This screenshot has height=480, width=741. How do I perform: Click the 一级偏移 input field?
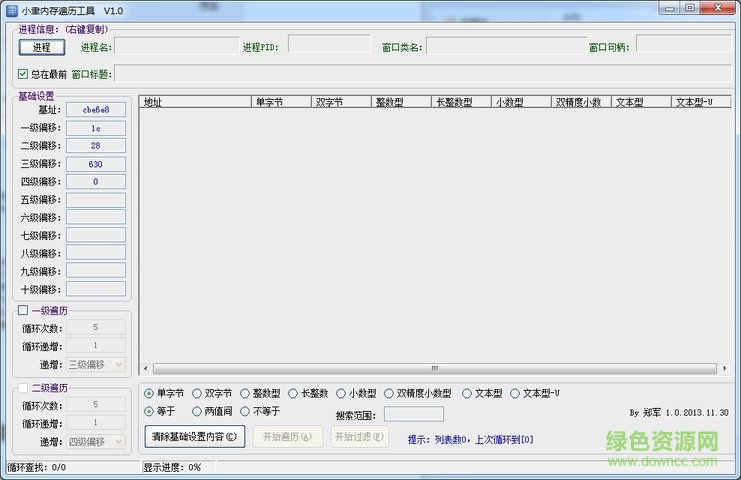tap(96, 128)
